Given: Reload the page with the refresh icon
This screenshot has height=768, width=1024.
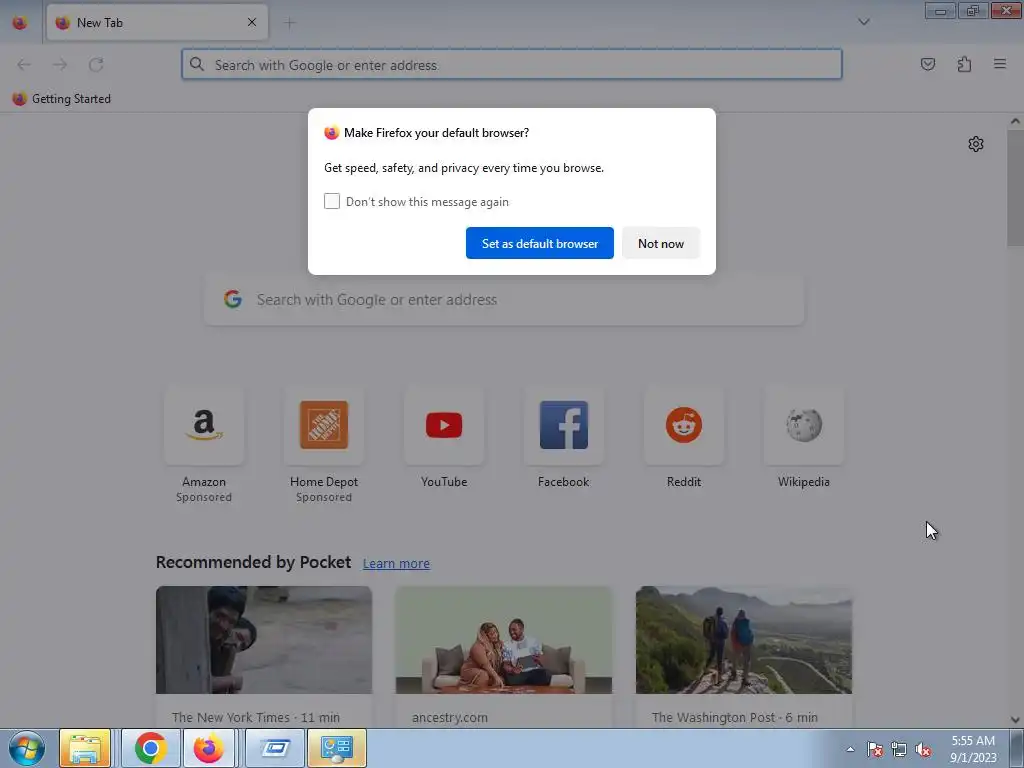Looking at the screenshot, I should tap(96, 64).
